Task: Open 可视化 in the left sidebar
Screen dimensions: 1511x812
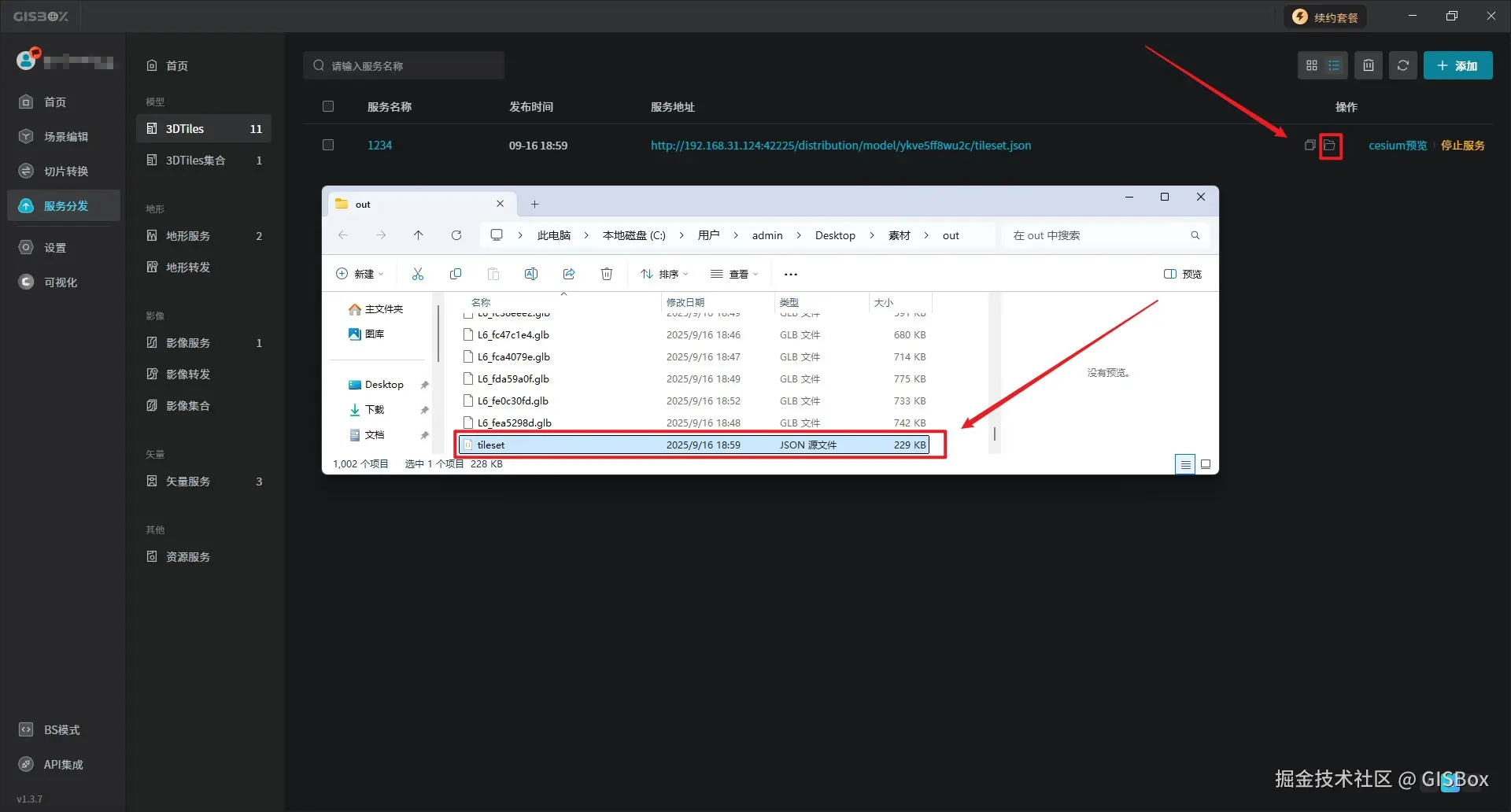Action: [64, 282]
